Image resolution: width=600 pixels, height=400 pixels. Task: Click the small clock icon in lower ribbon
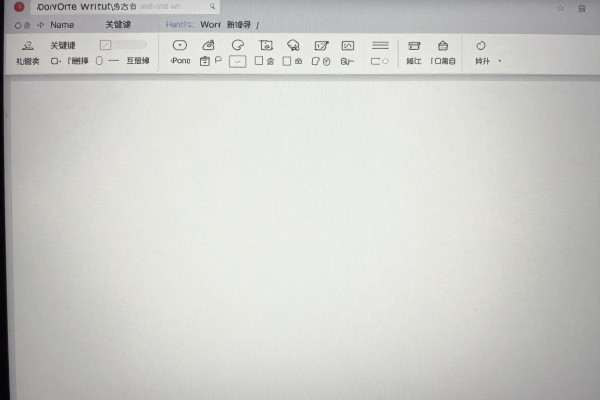pos(326,62)
